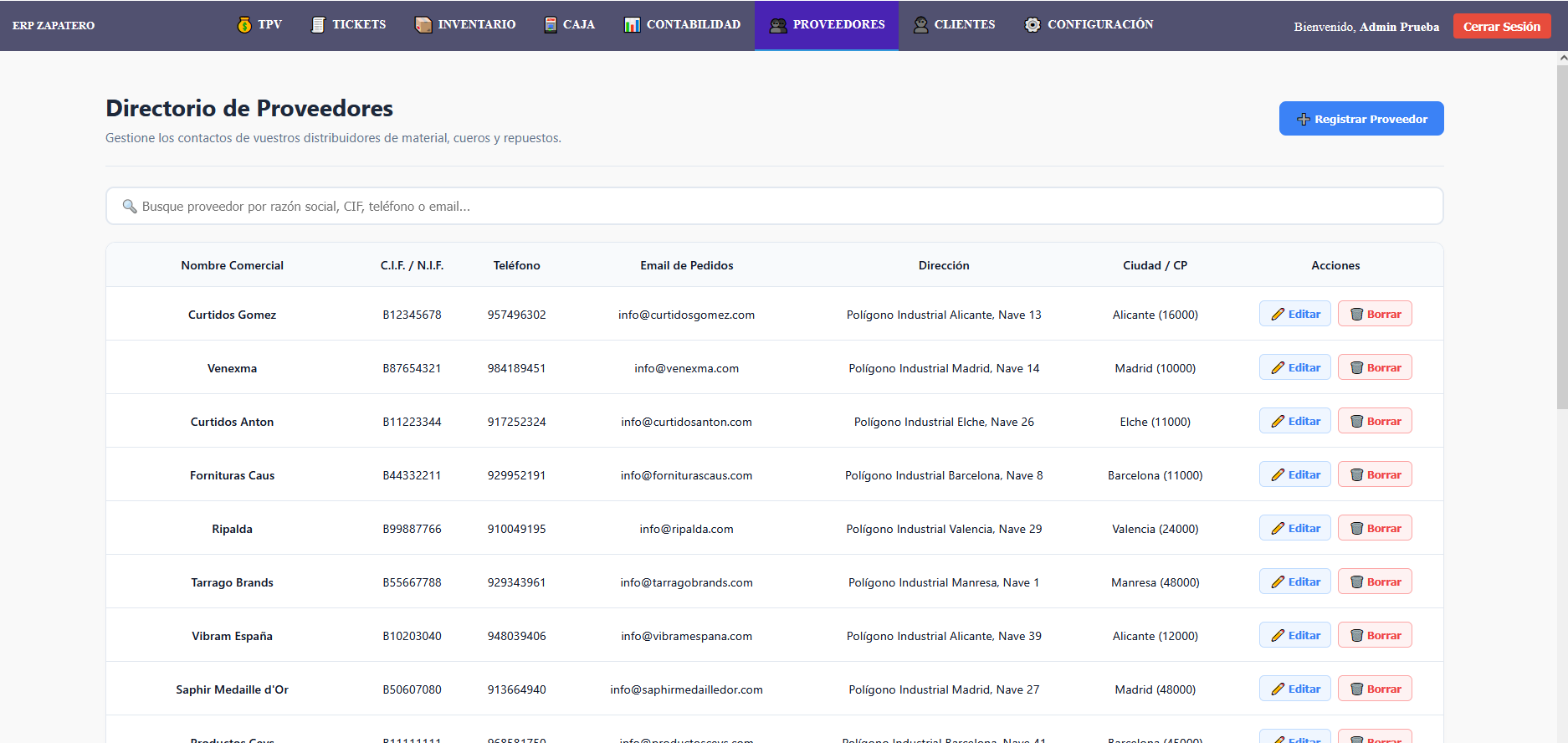Click pencil icon for Curtidos Anton
The image size is (1568, 743).
point(1278,421)
